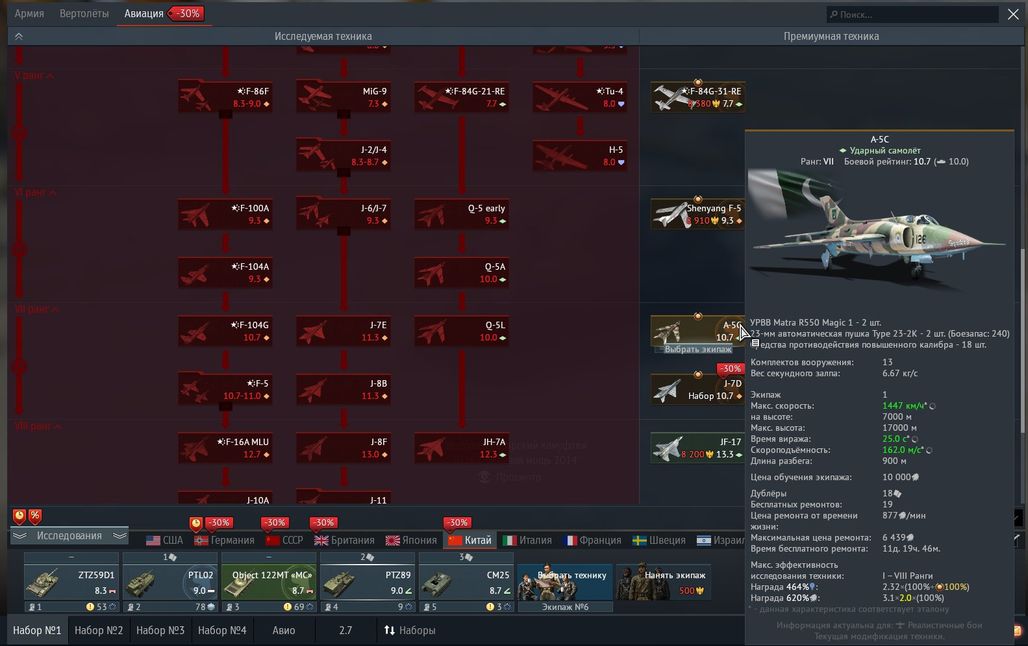Select the Tu-4 bomber card
Image resolution: width=1028 pixels, height=646 pixels.
580,96
